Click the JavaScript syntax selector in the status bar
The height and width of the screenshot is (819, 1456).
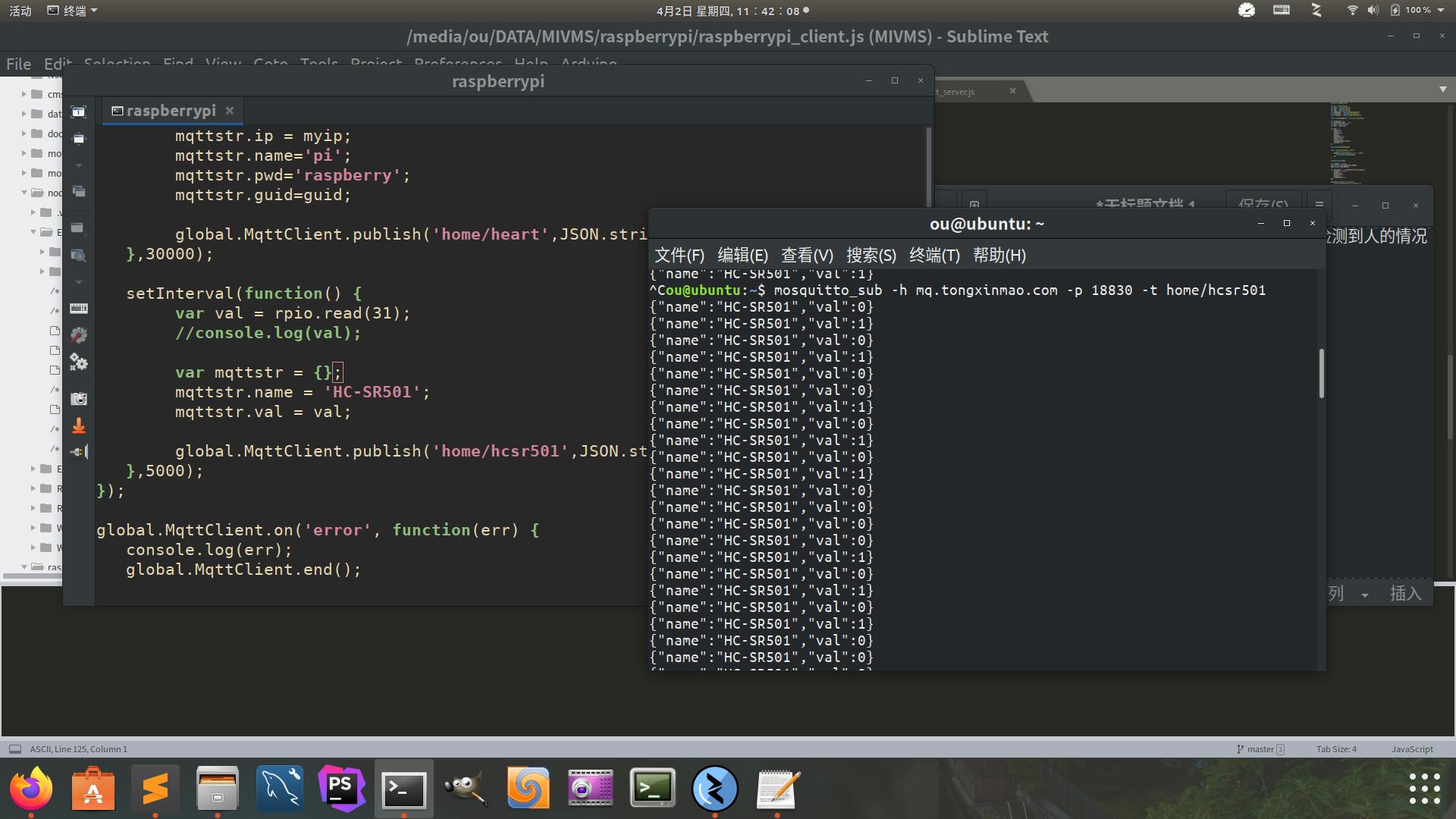click(x=1411, y=749)
